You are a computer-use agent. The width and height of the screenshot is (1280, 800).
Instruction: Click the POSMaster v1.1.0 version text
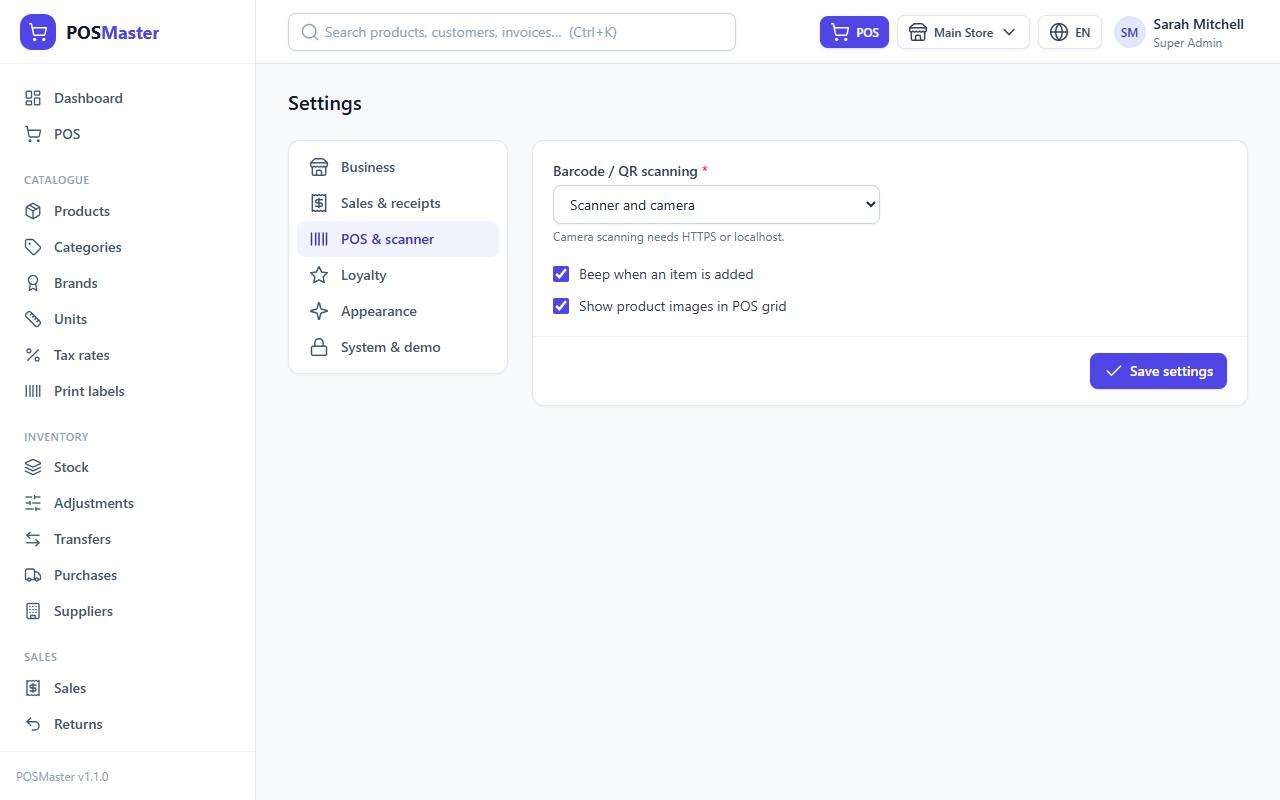[62, 777]
